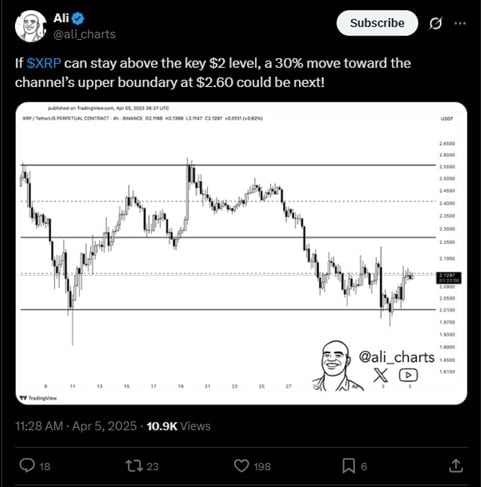Open the @ali_charts handle link

pos(84,34)
